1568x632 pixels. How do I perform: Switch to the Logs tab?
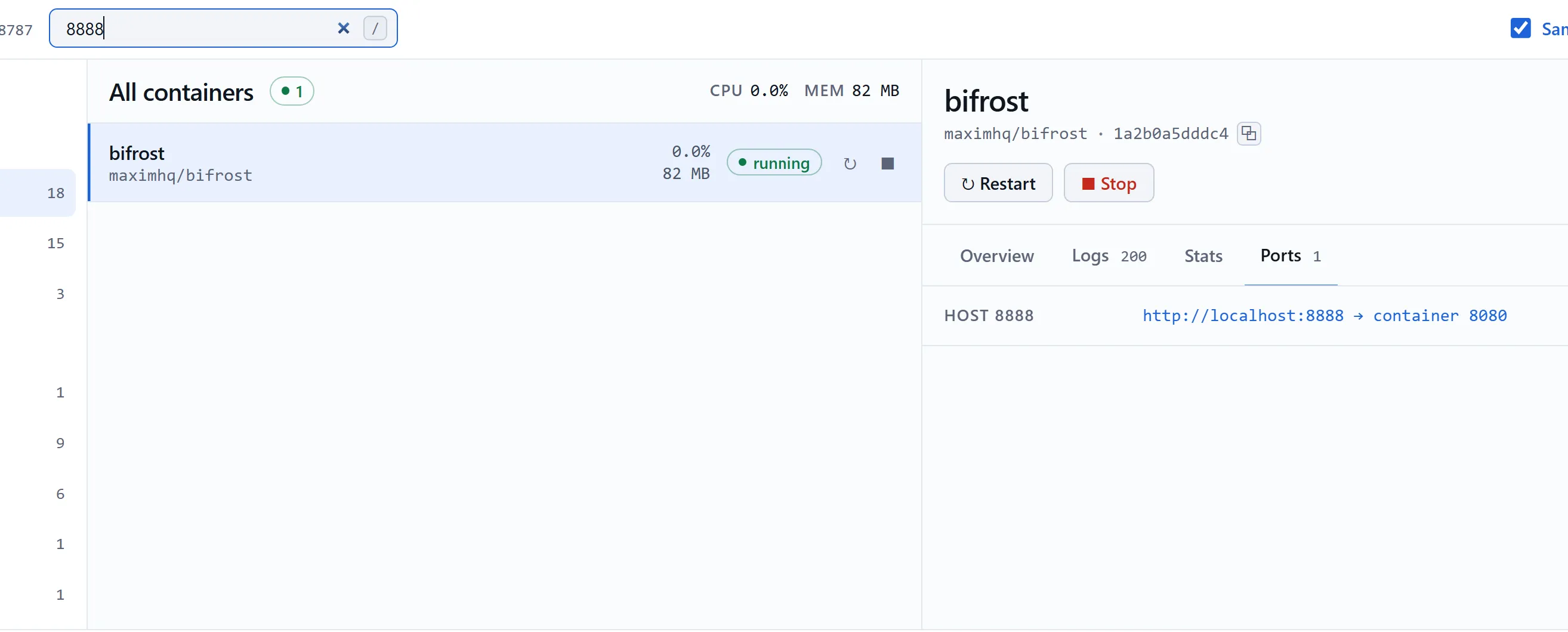(1109, 255)
